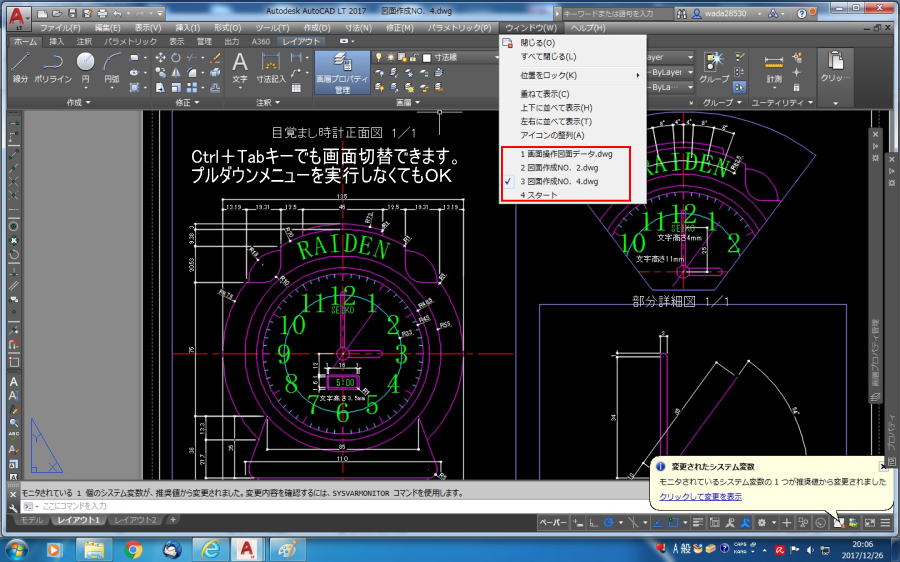Viewport: 900px width, 562px height.
Task: Toggle object snap in status bar
Action: [673, 522]
